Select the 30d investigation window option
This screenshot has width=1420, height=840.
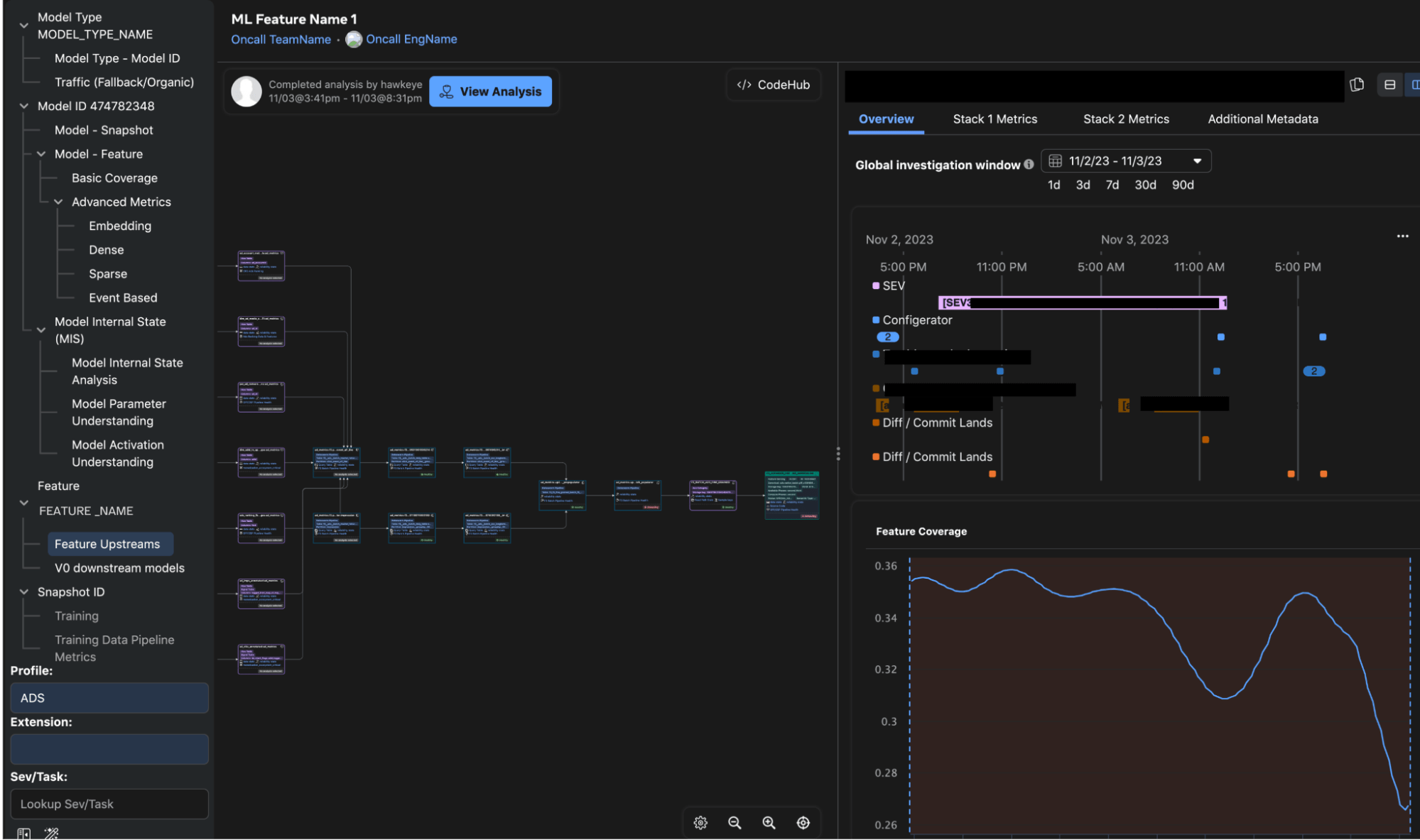(x=1145, y=185)
